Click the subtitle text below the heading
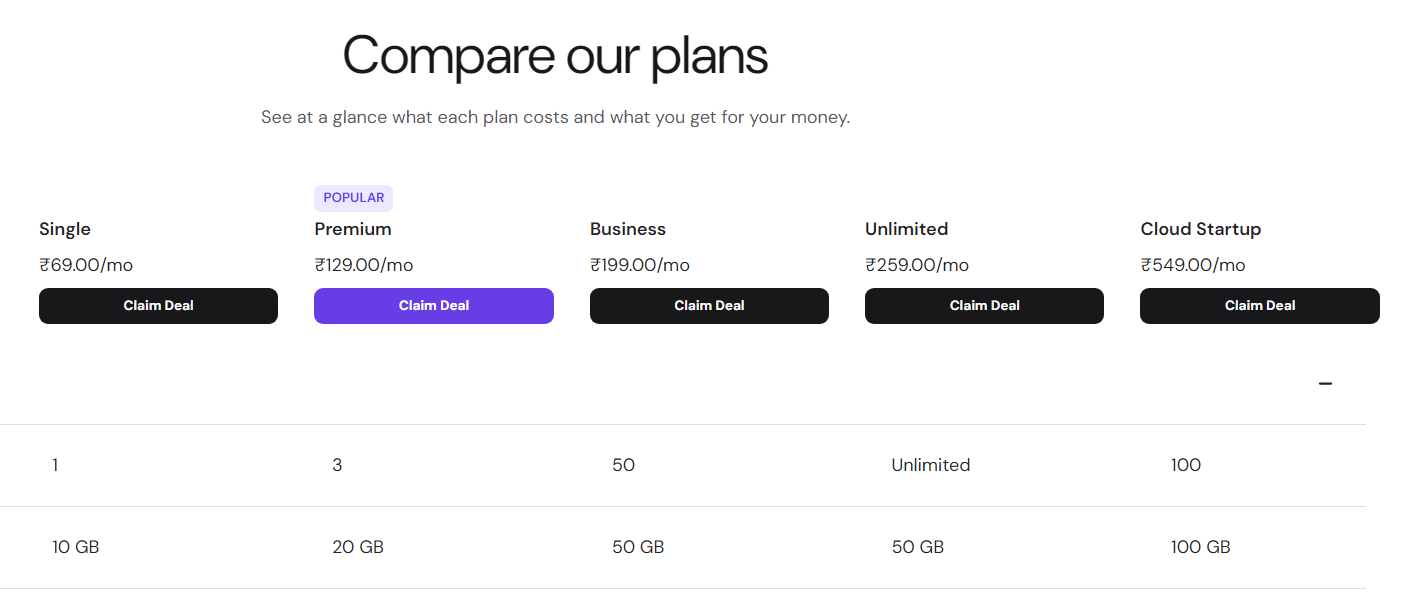Image resolution: width=1409 pixels, height=598 pixels. (554, 117)
